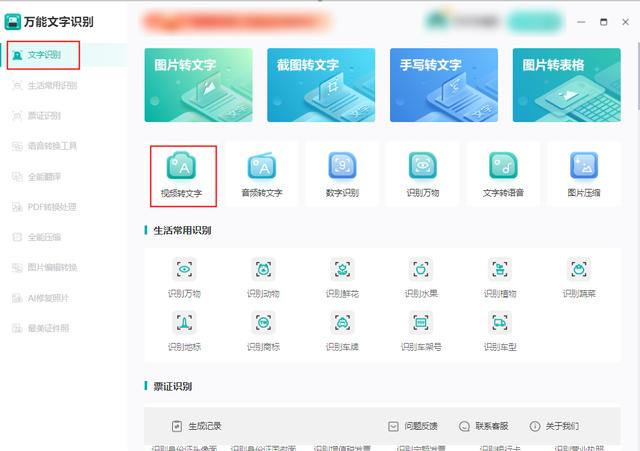
Task: Choose 识别万物 eye icon under 生活常用识别 heading
Action: 184,269
